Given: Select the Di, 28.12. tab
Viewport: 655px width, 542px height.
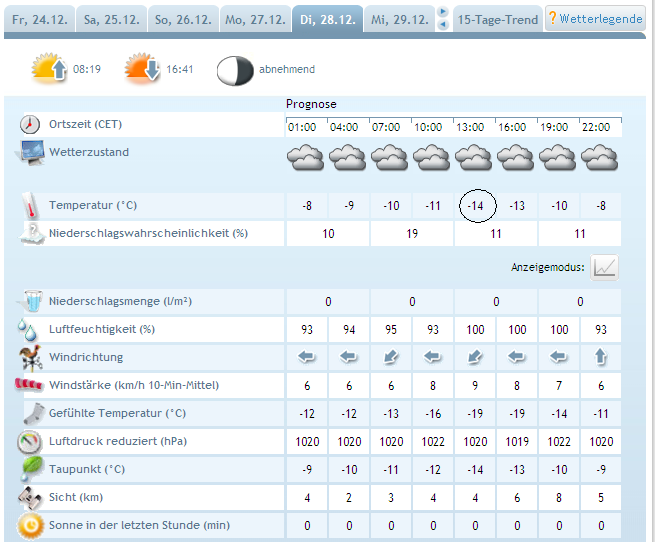Looking at the screenshot, I should point(328,19).
